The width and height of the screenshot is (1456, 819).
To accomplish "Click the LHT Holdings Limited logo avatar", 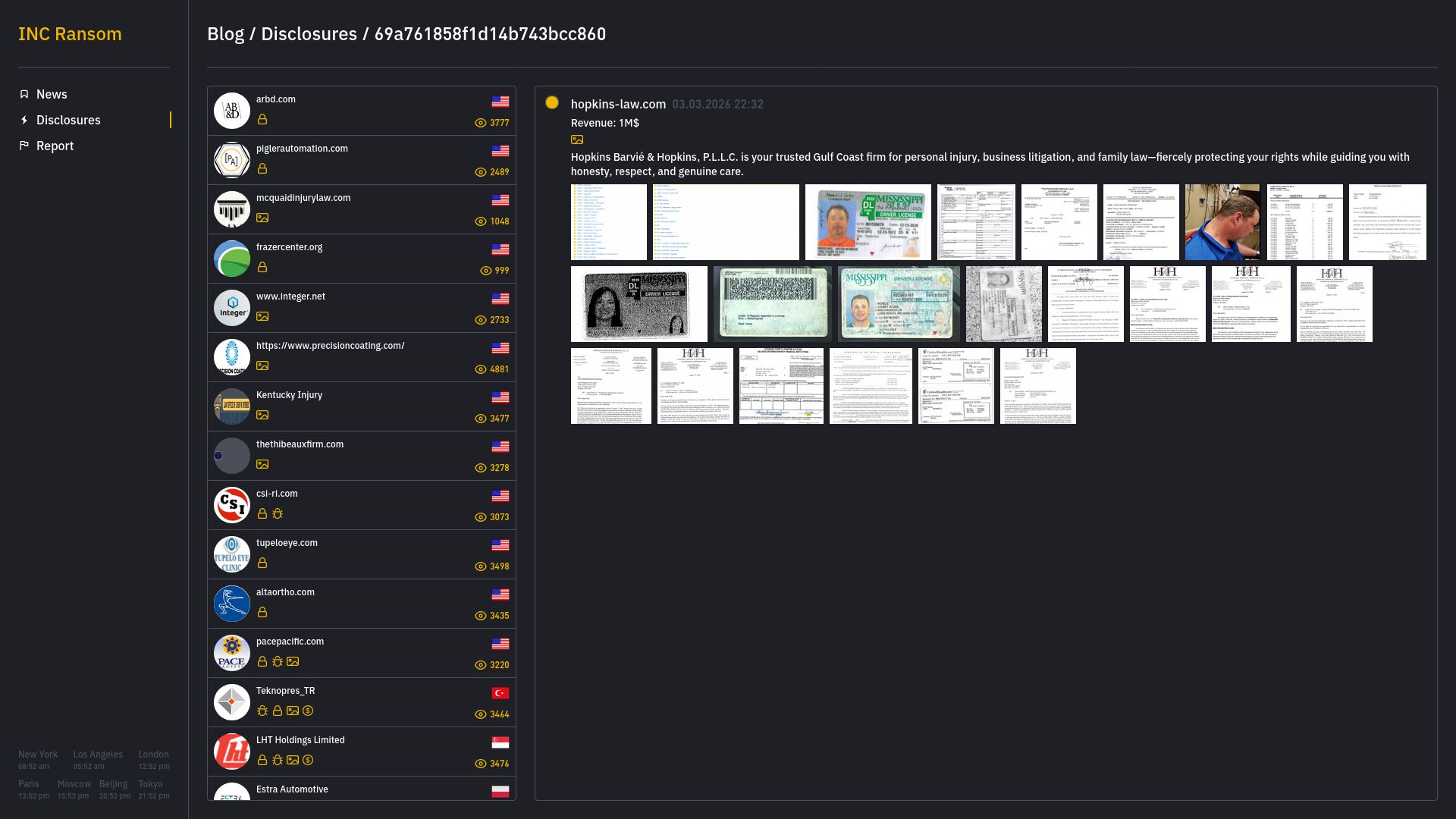I will 232,752.
